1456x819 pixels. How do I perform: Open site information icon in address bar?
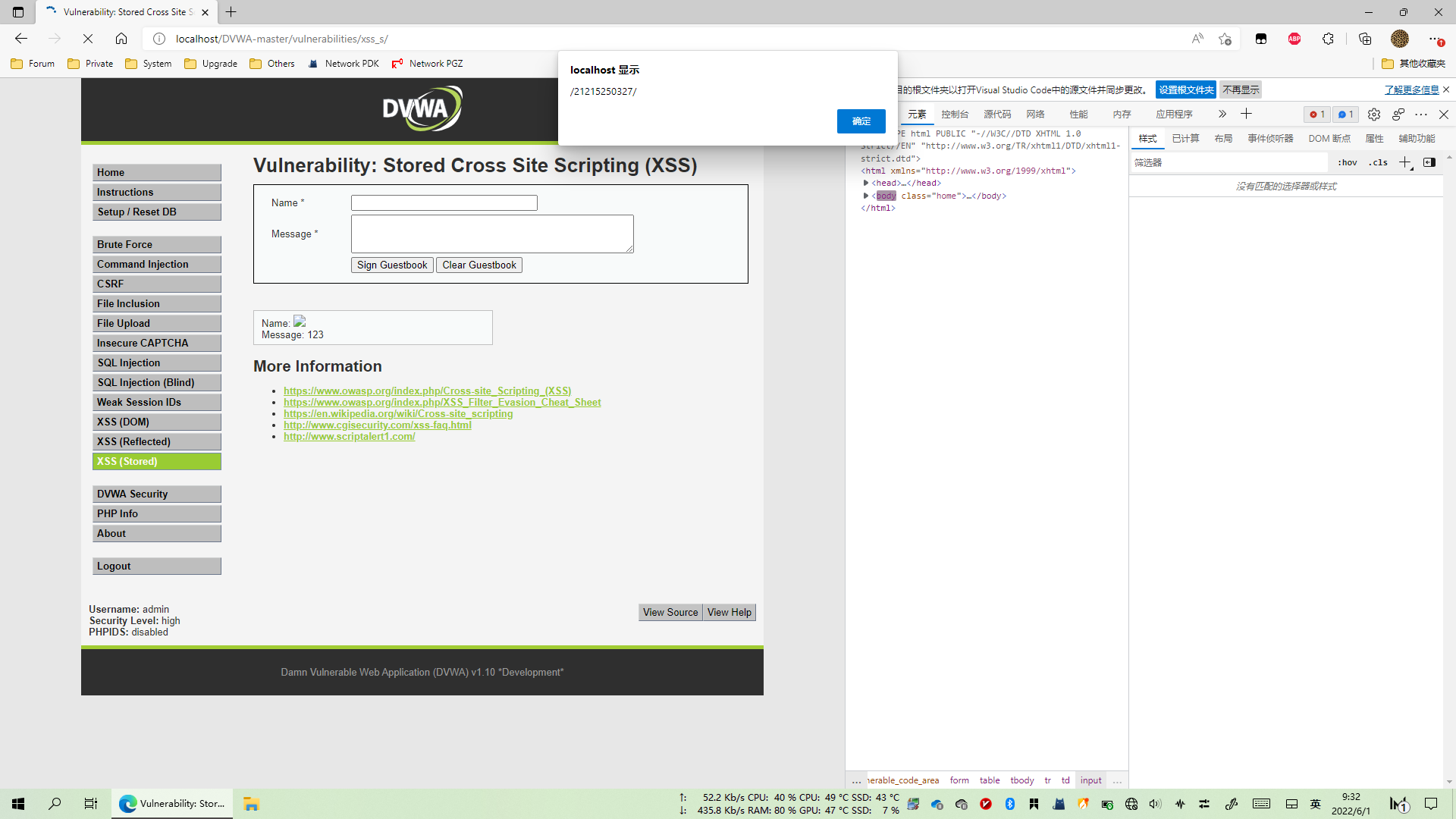[x=159, y=39]
